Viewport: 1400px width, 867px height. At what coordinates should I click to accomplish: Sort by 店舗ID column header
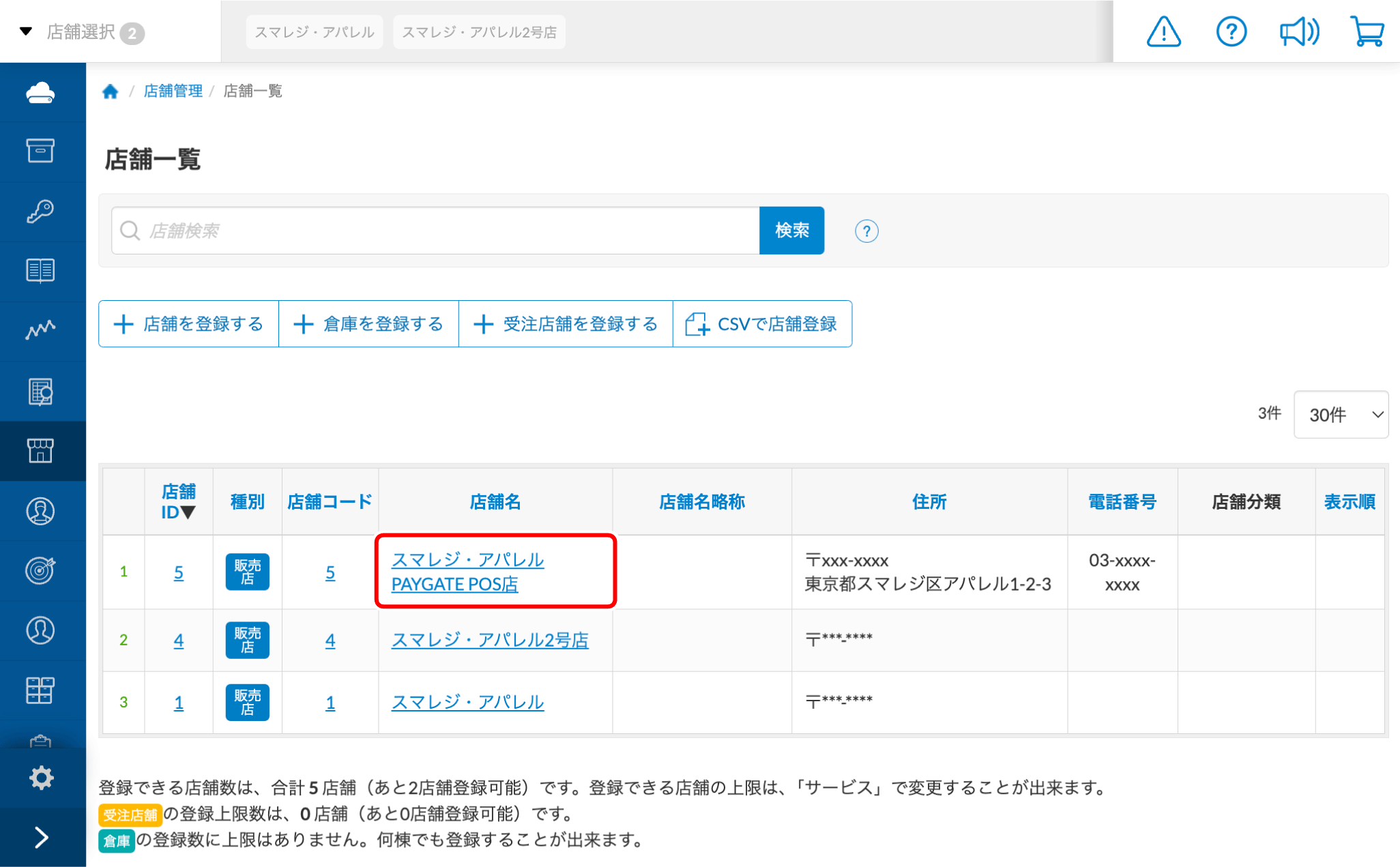tap(179, 501)
